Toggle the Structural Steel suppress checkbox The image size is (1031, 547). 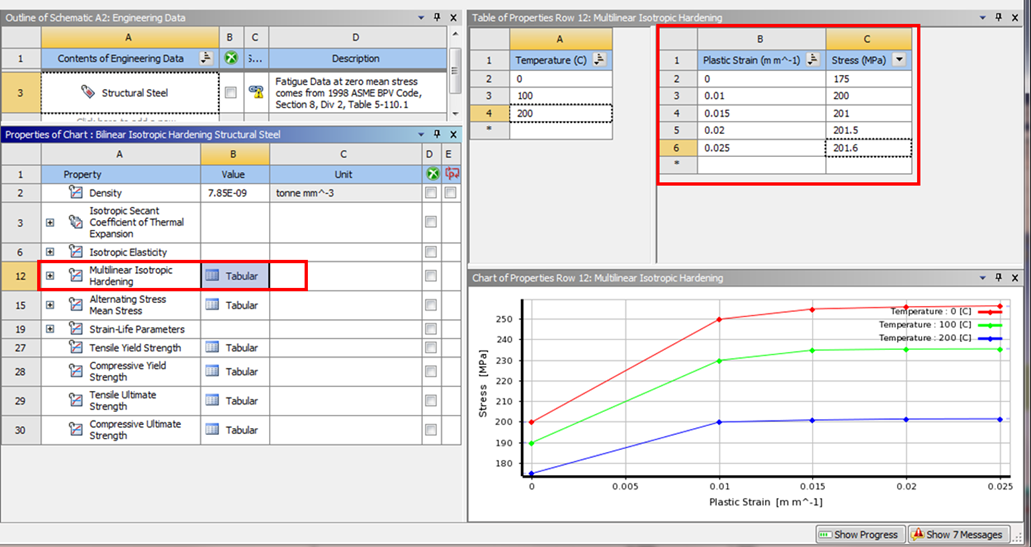[231, 93]
